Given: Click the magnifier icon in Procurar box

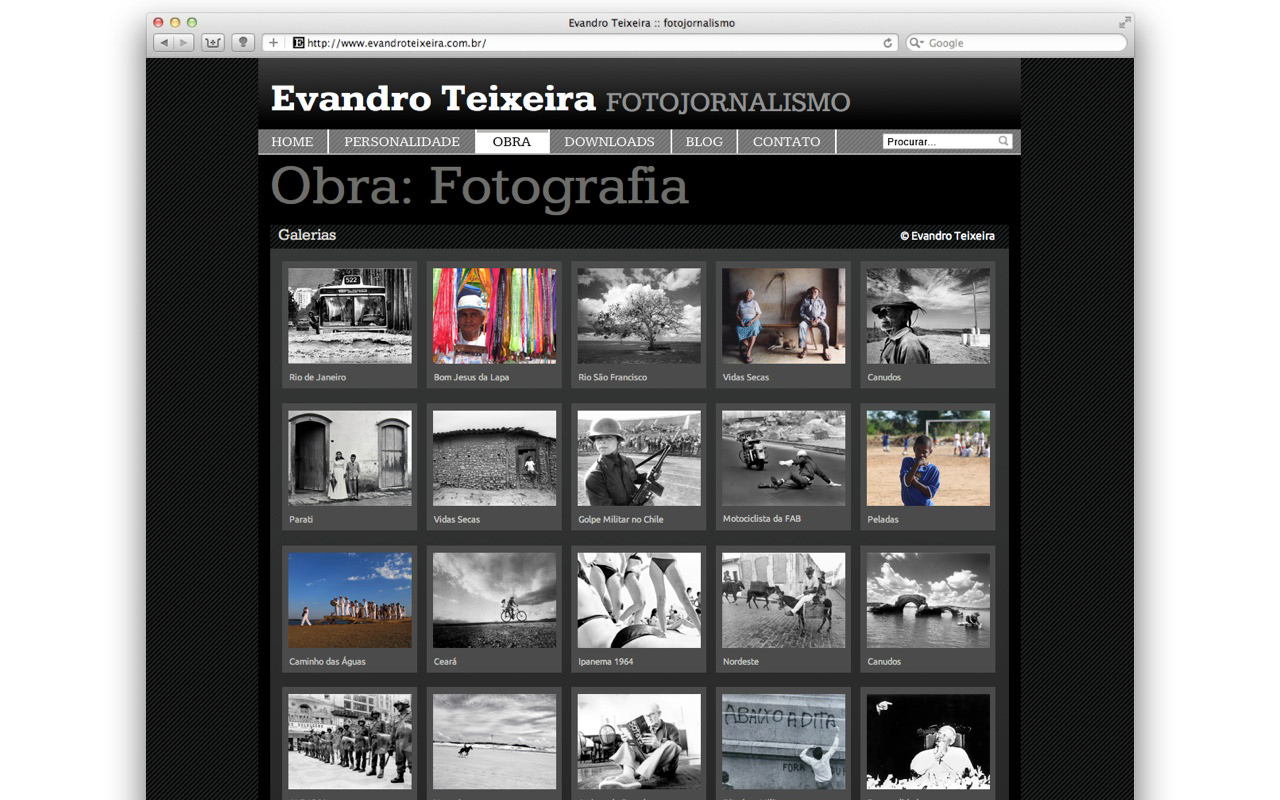Looking at the screenshot, I should [x=1003, y=141].
